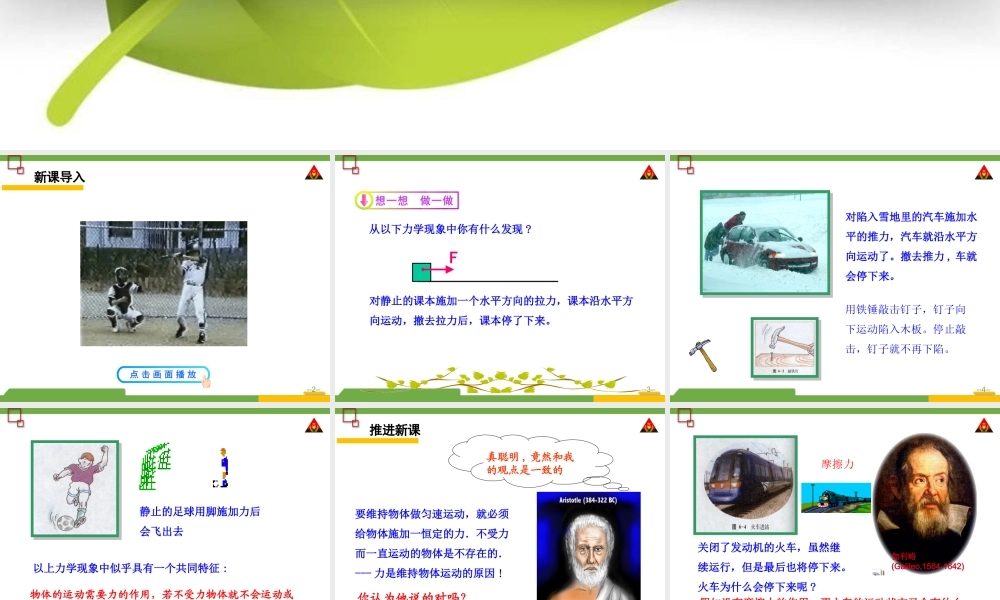
Task: Click the blue train photo
Action: tap(746, 485)
